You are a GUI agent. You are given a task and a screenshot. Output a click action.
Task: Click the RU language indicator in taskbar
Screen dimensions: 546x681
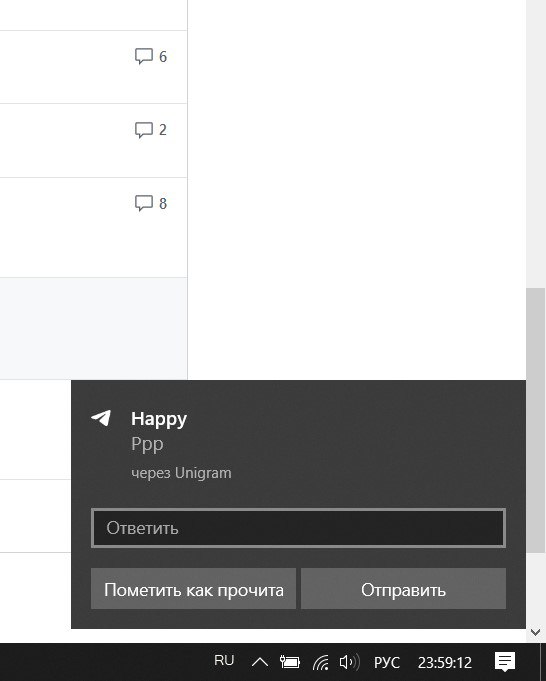pyautogui.click(x=224, y=661)
